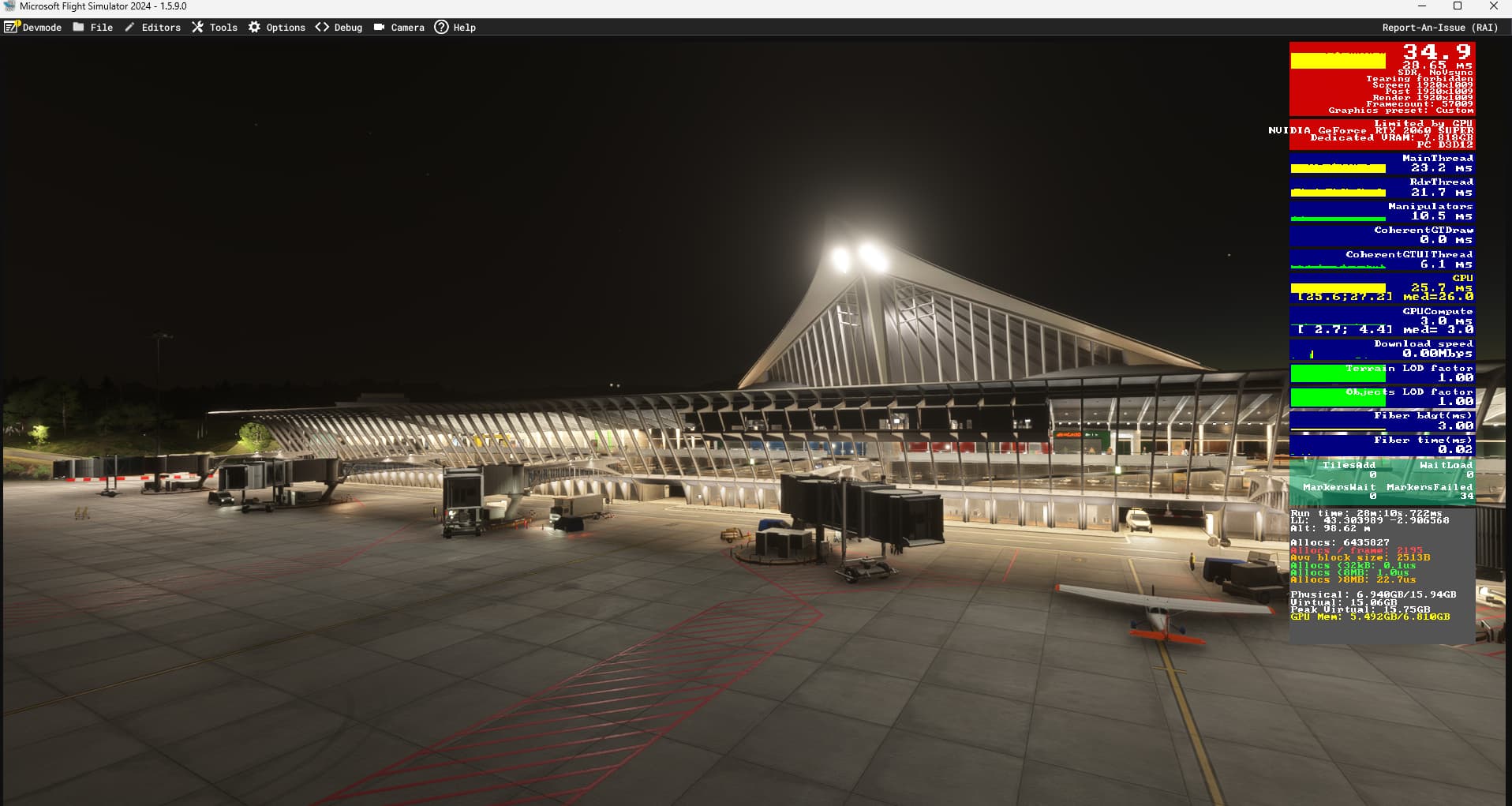The width and height of the screenshot is (1512, 806).
Task: Click the Devmode notepad icon
Action: 12,27
